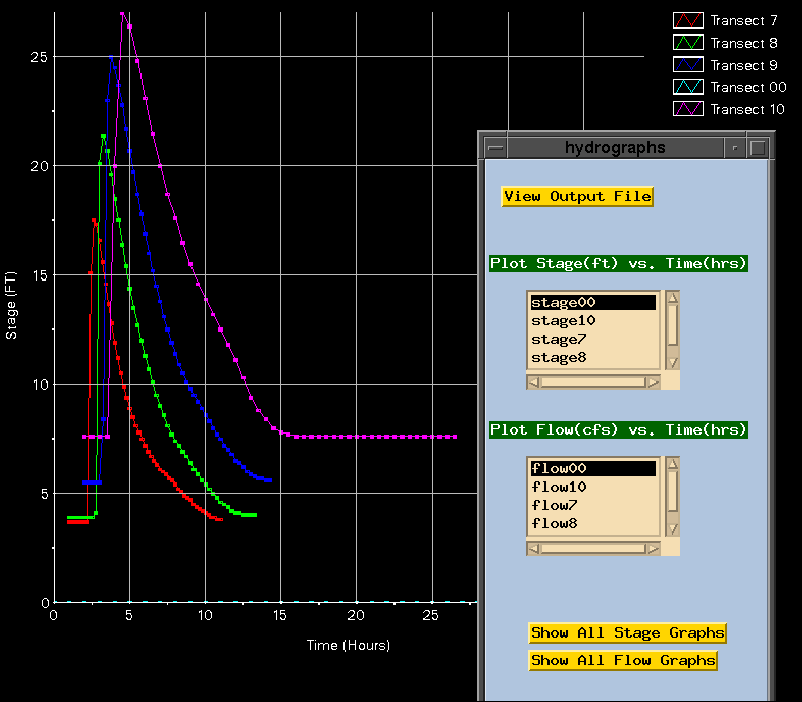Click the Plot Flow(cfs) vs. Time(hrs) heading
Viewport: 802px width, 702px height.
(618, 430)
